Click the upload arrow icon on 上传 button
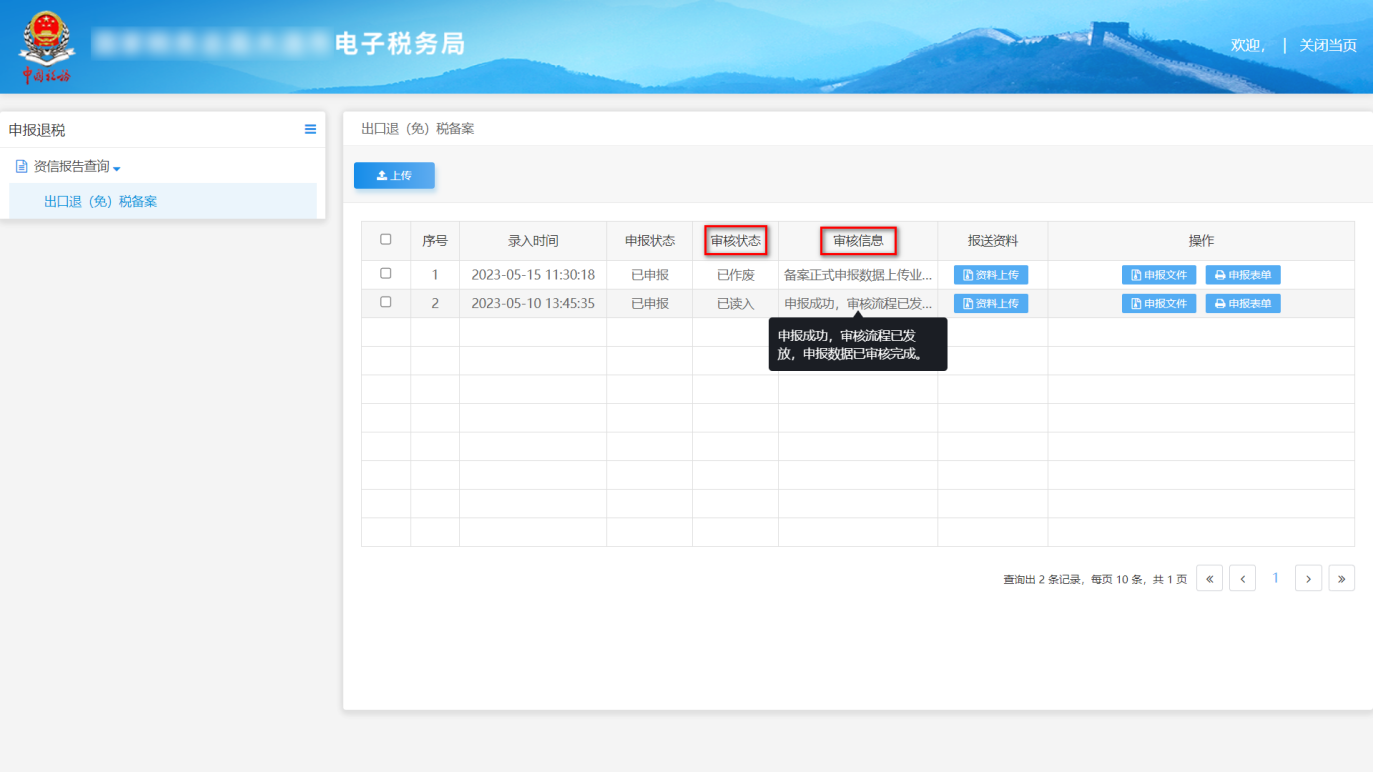The width and height of the screenshot is (1373, 772). click(x=378, y=175)
